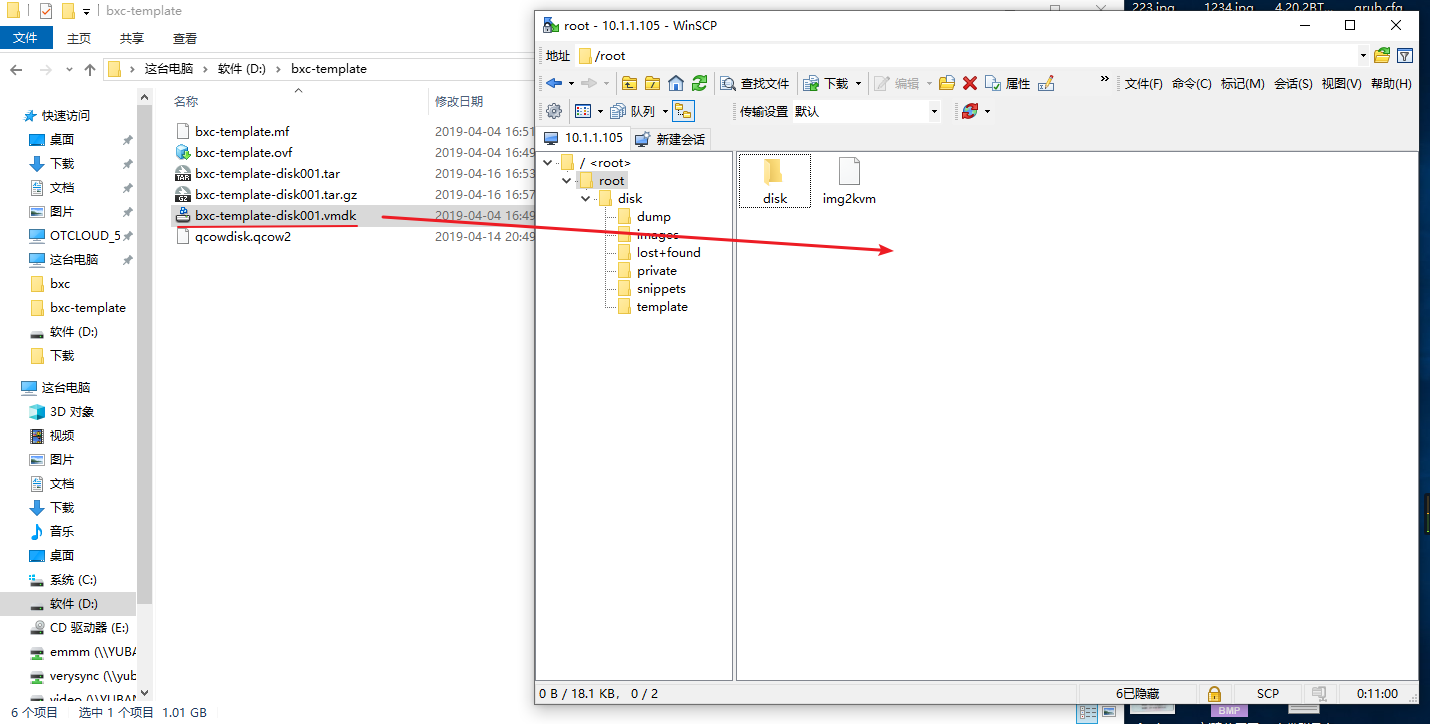Open the 传输设置 transfer settings combo box

click(867, 111)
